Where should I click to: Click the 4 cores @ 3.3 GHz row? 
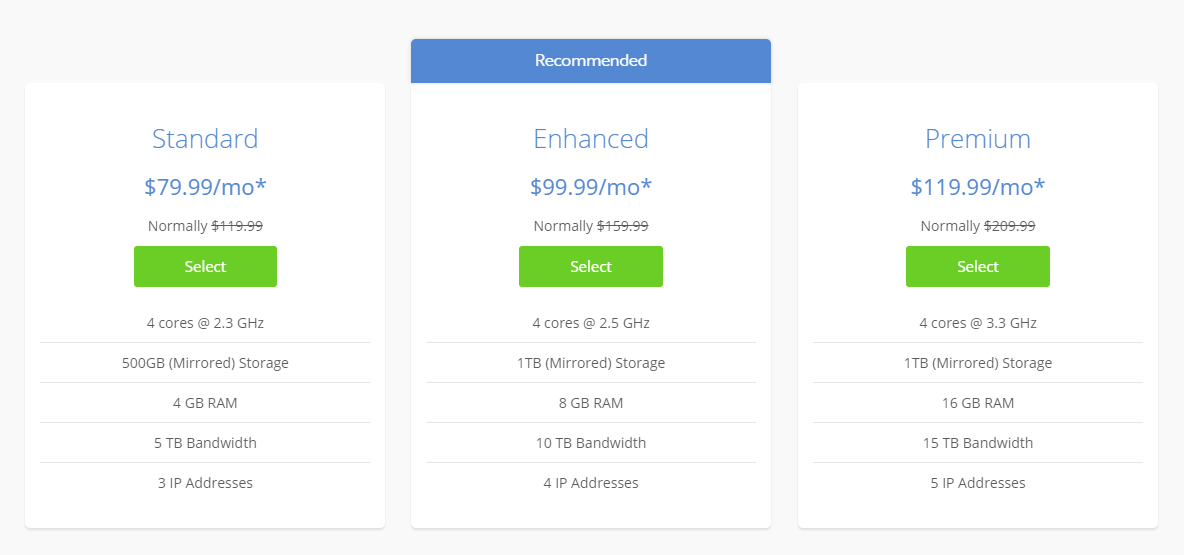tap(977, 323)
